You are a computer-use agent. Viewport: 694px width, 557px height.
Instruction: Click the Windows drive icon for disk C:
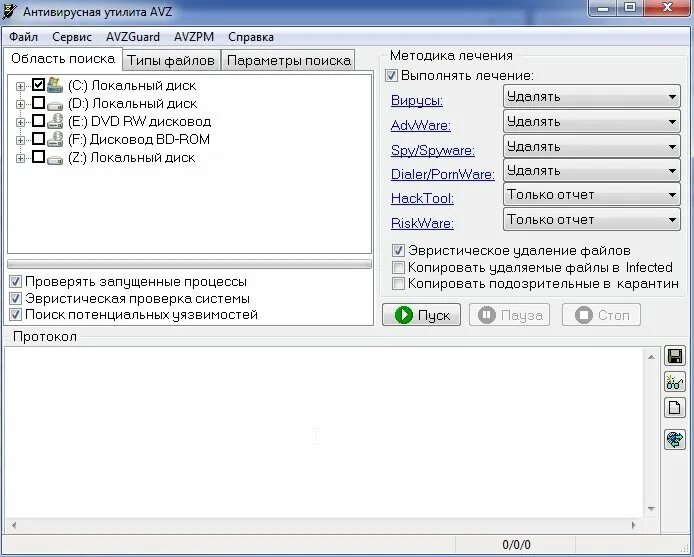tap(55, 85)
